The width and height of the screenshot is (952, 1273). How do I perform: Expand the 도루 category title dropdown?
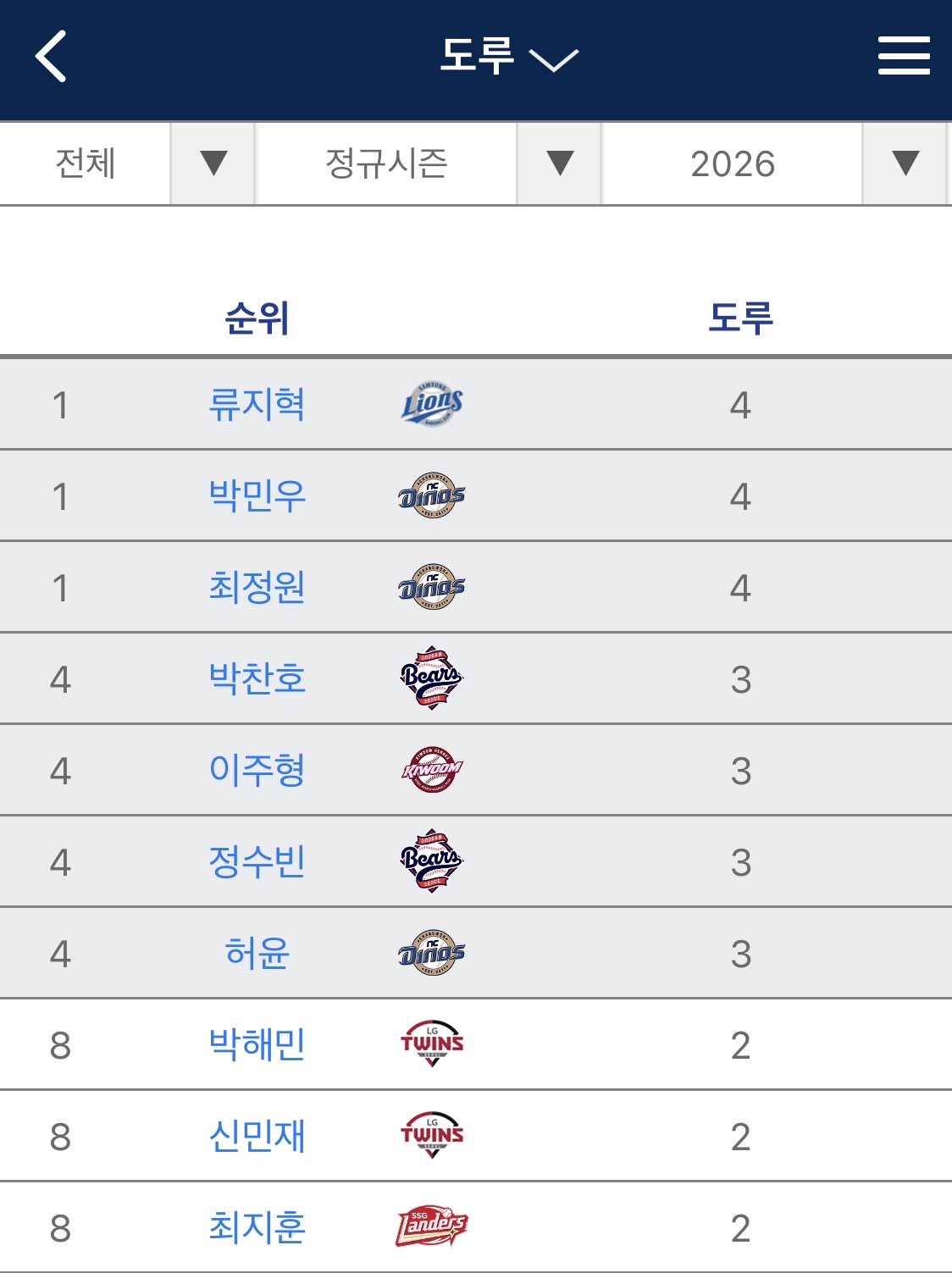coord(508,57)
